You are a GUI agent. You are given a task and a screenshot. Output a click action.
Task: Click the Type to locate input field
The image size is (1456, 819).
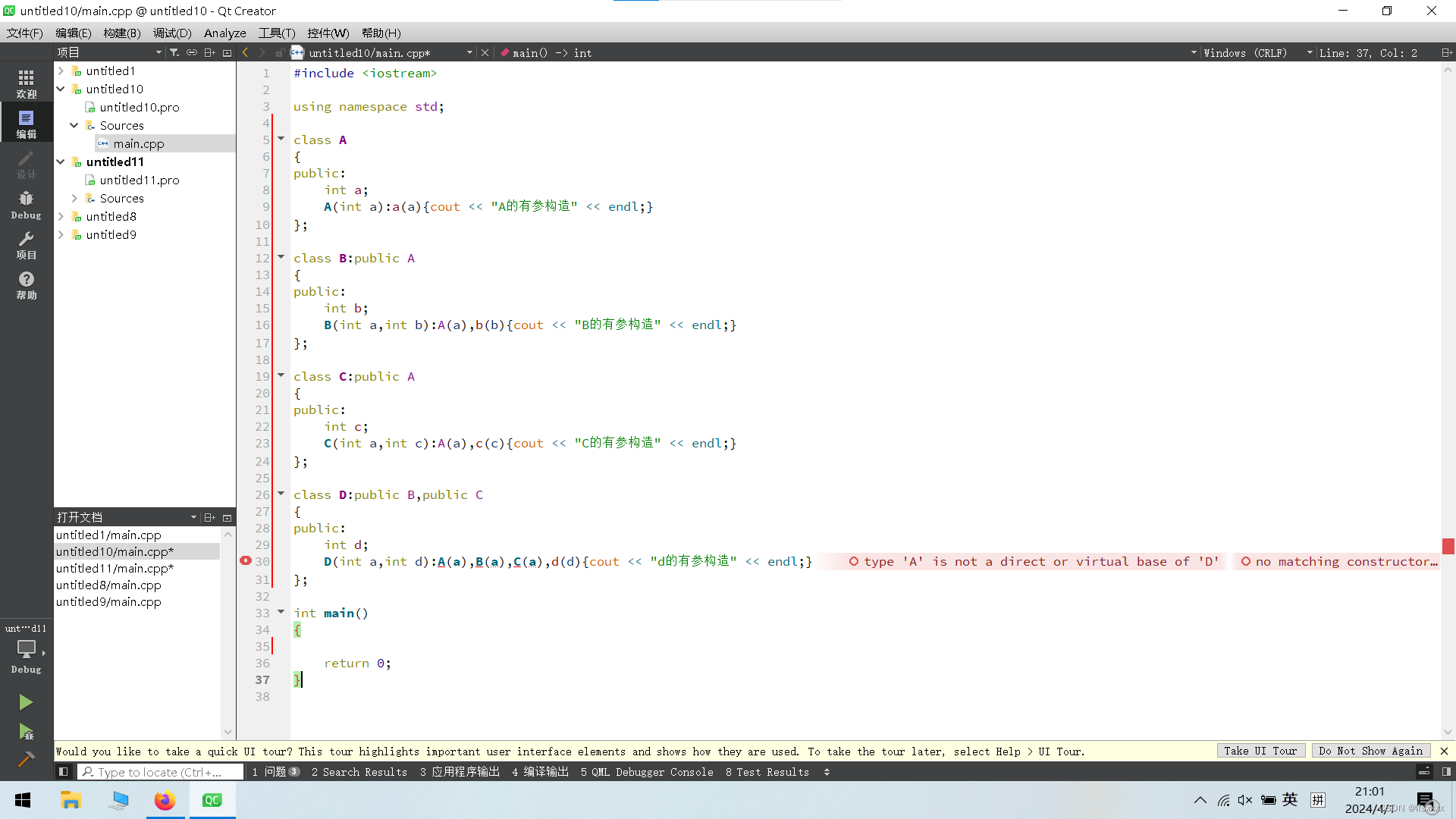(x=161, y=772)
